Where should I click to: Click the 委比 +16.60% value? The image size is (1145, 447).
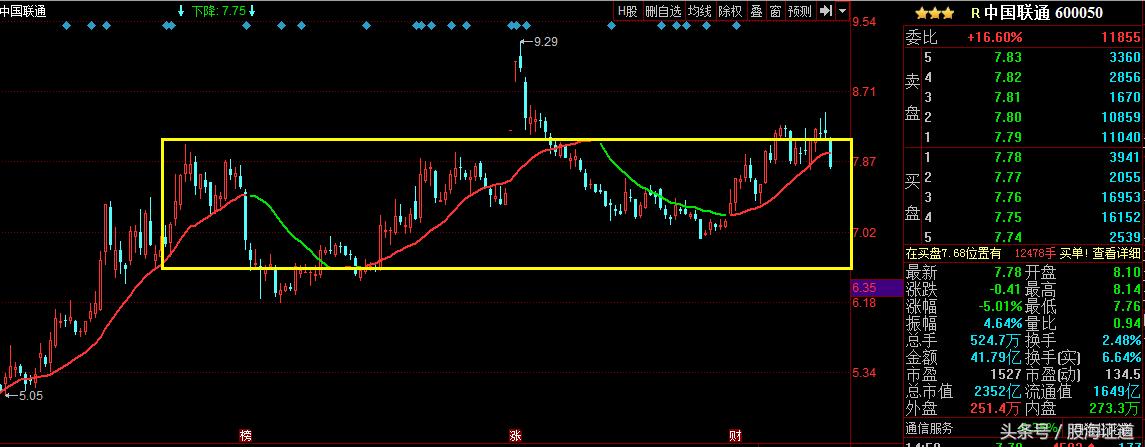coord(995,37)
